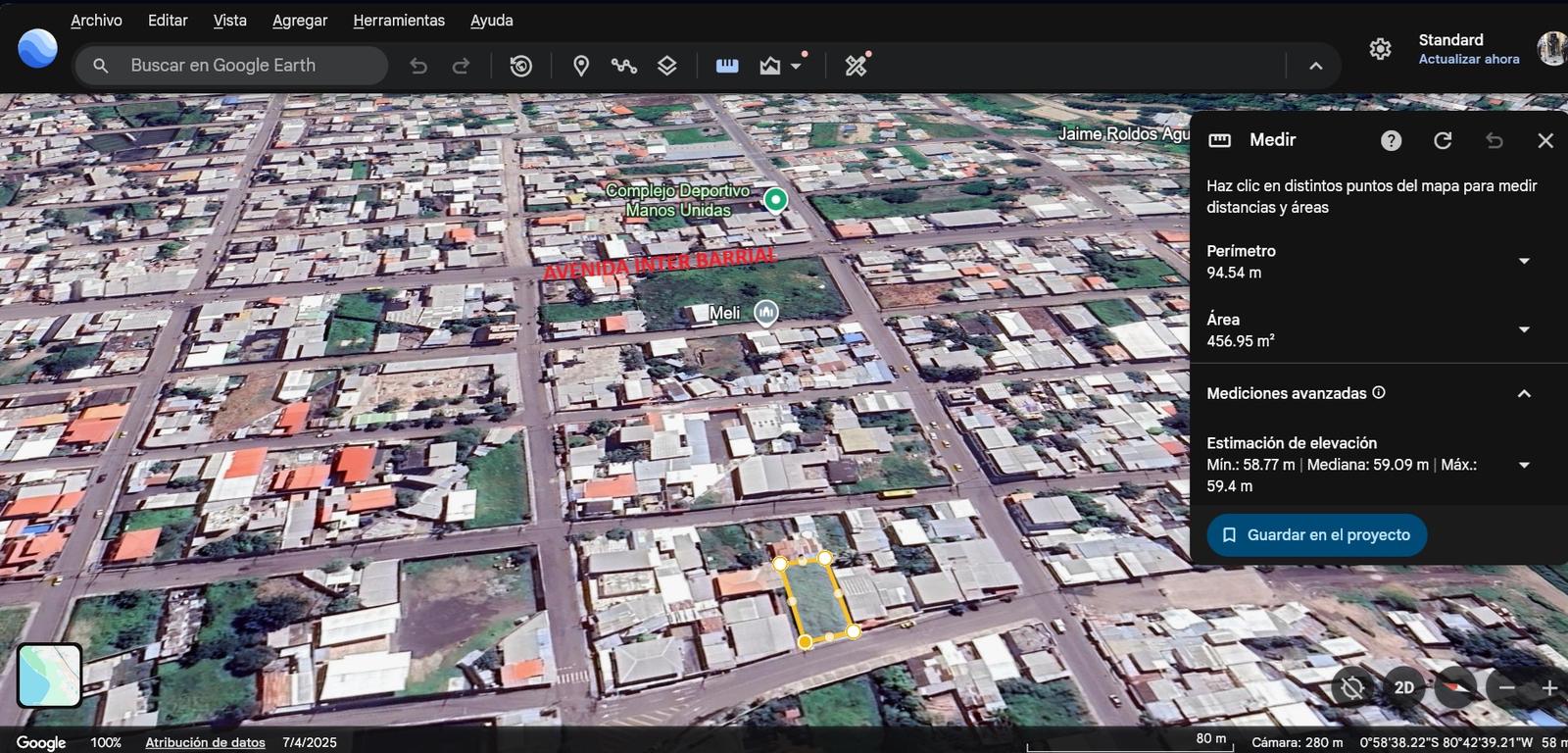Toggle 2D view button
Screen dimensions: 1568x753
[1404, 688]
